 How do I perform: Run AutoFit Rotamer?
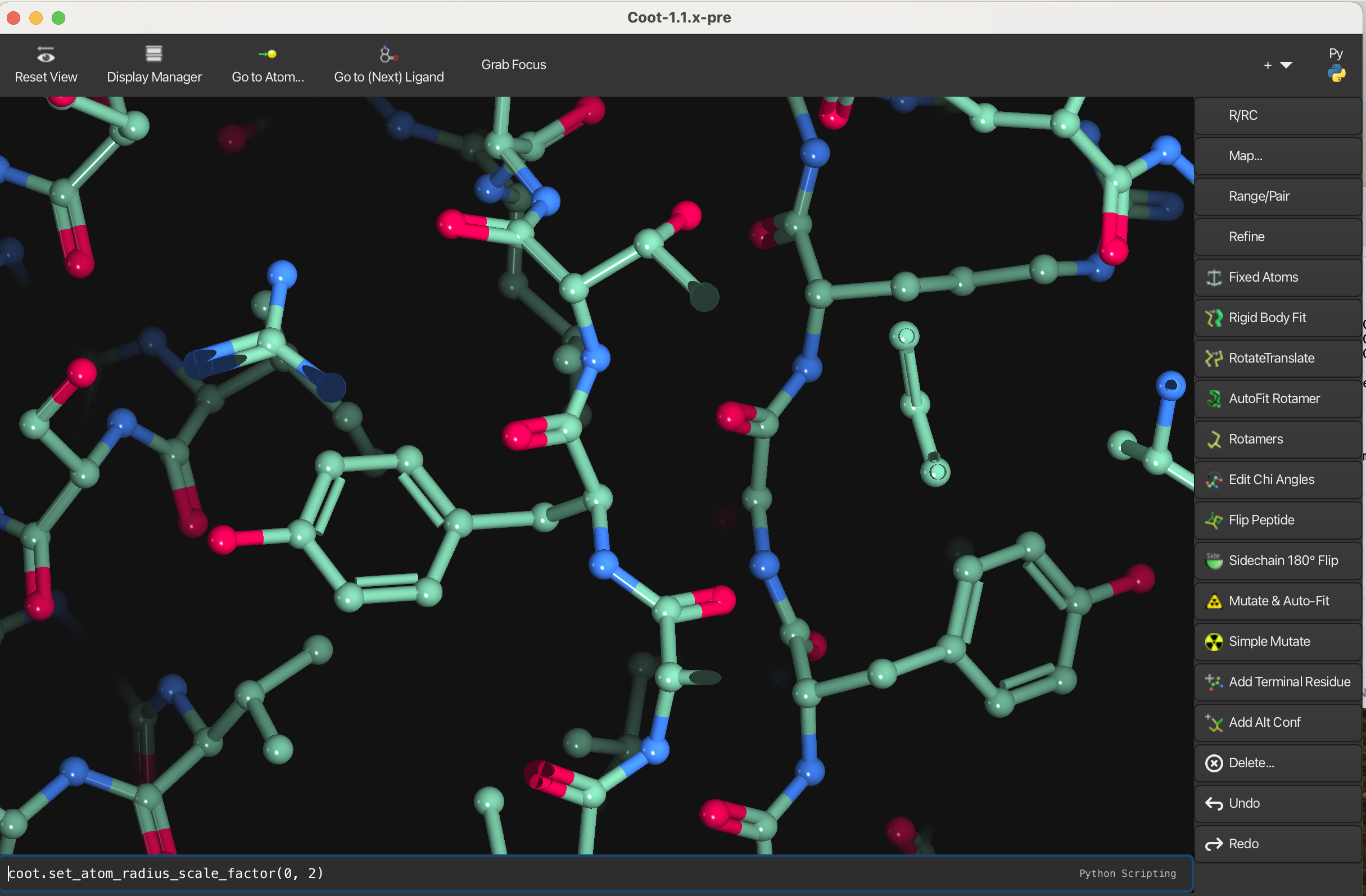1277,399
